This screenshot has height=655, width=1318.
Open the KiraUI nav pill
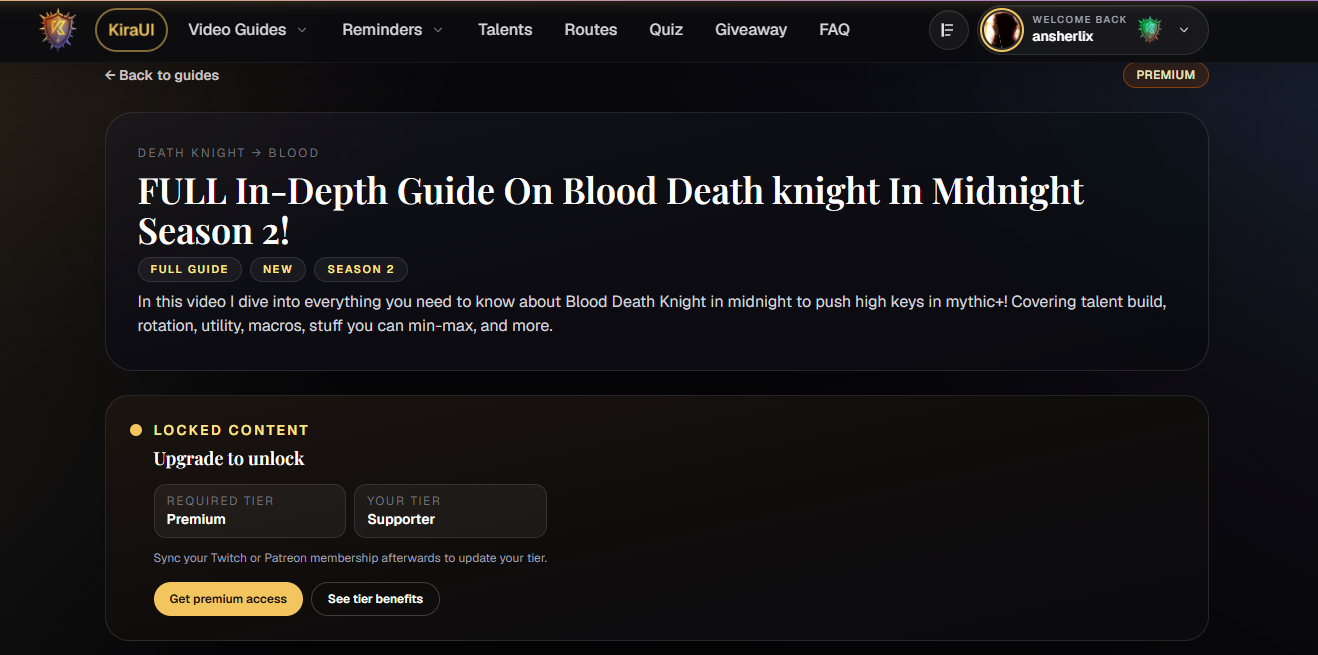131,30
